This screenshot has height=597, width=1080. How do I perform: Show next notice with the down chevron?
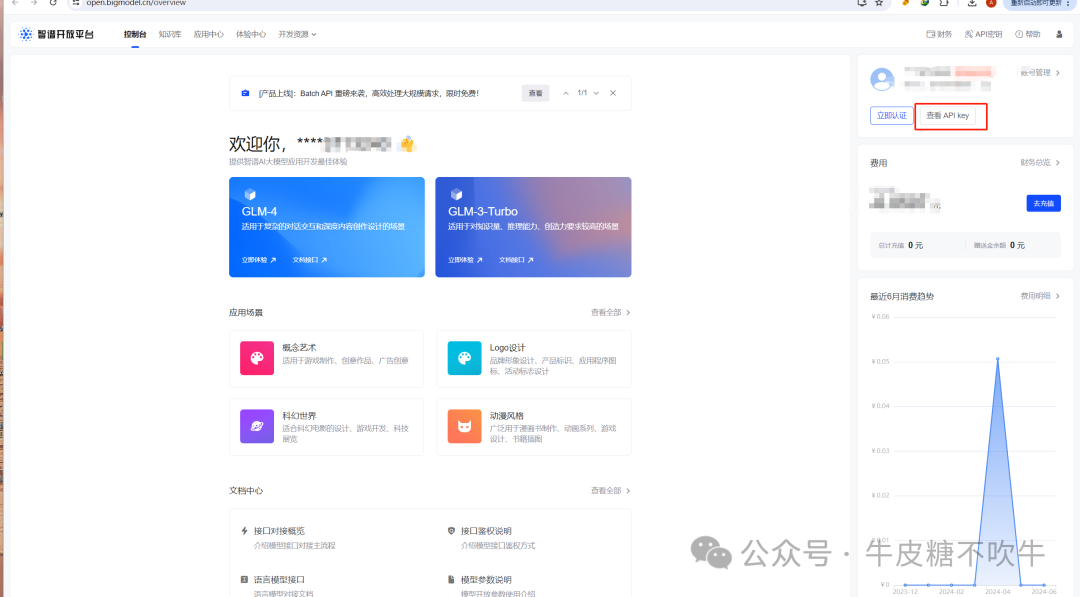596,93
